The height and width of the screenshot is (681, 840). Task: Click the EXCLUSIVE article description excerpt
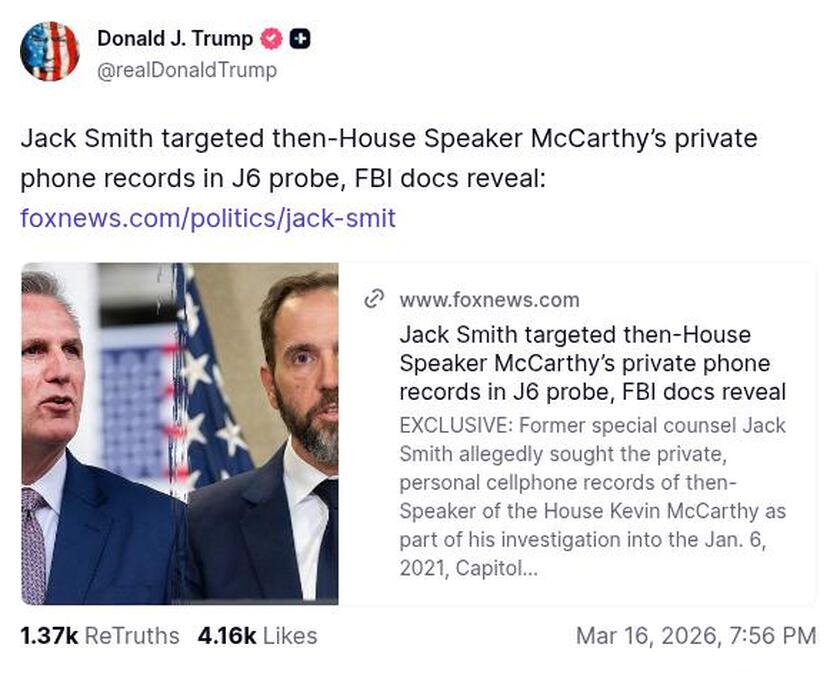pyautogui.click(x=592, y=497)
